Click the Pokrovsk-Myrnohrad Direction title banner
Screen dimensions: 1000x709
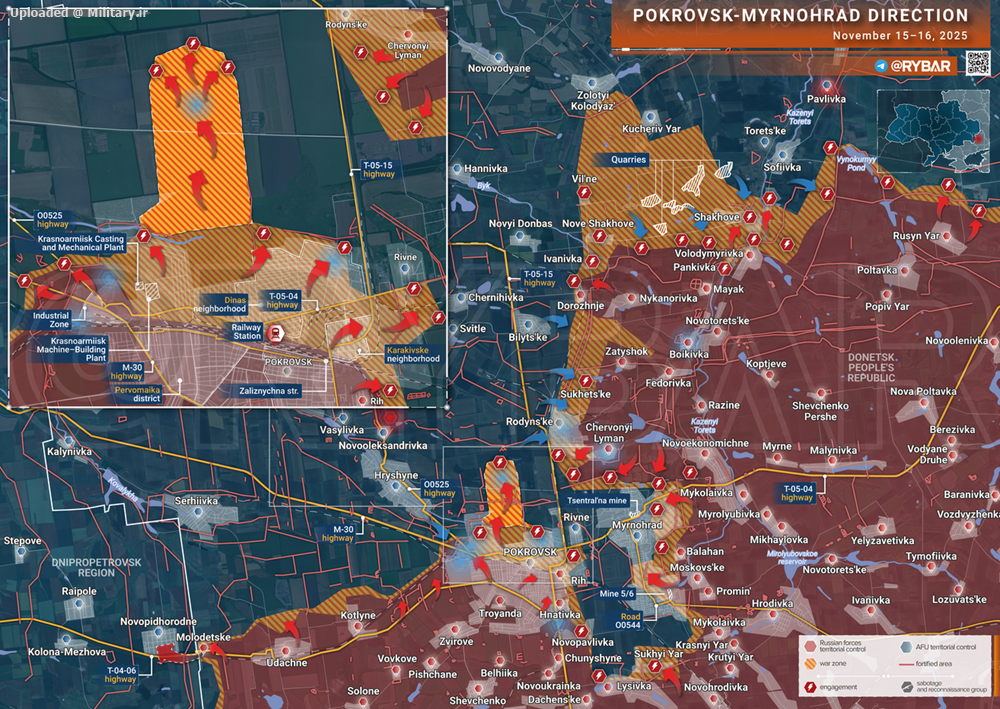[801, 16]
